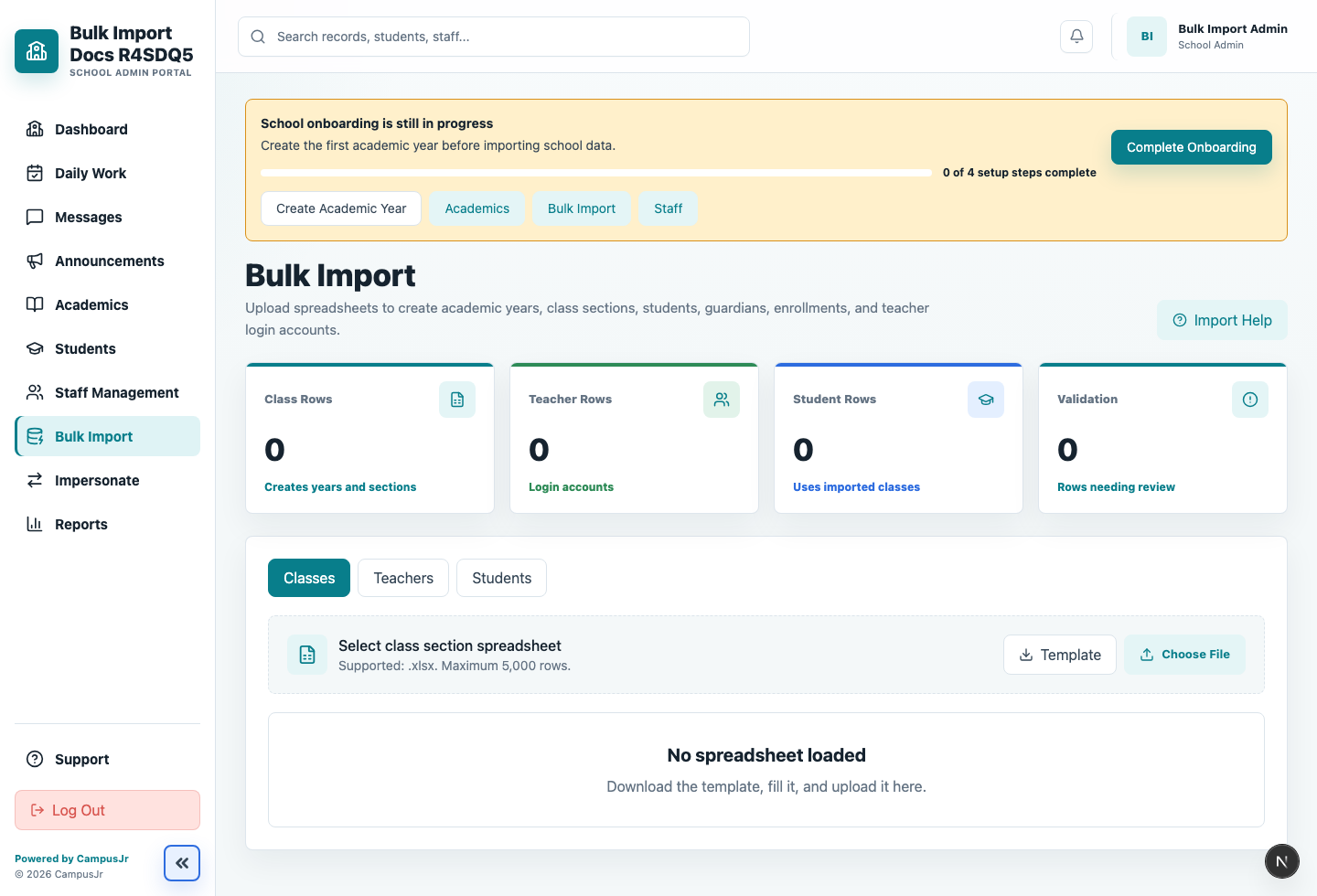This screenshot has width=1317, height=896.
Task: Click the BI user avatar
Action: [1147, 37]
